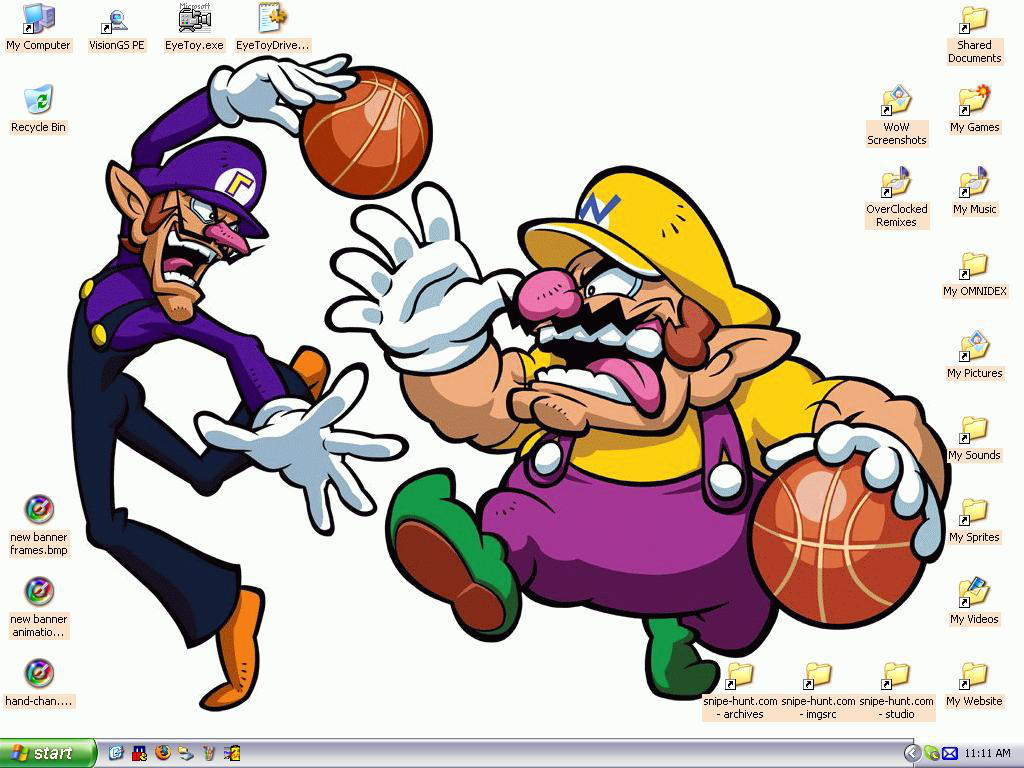Select the My Sprites folder icon
Viewport: 1024px width, 768px height.
tap(974, 511)
